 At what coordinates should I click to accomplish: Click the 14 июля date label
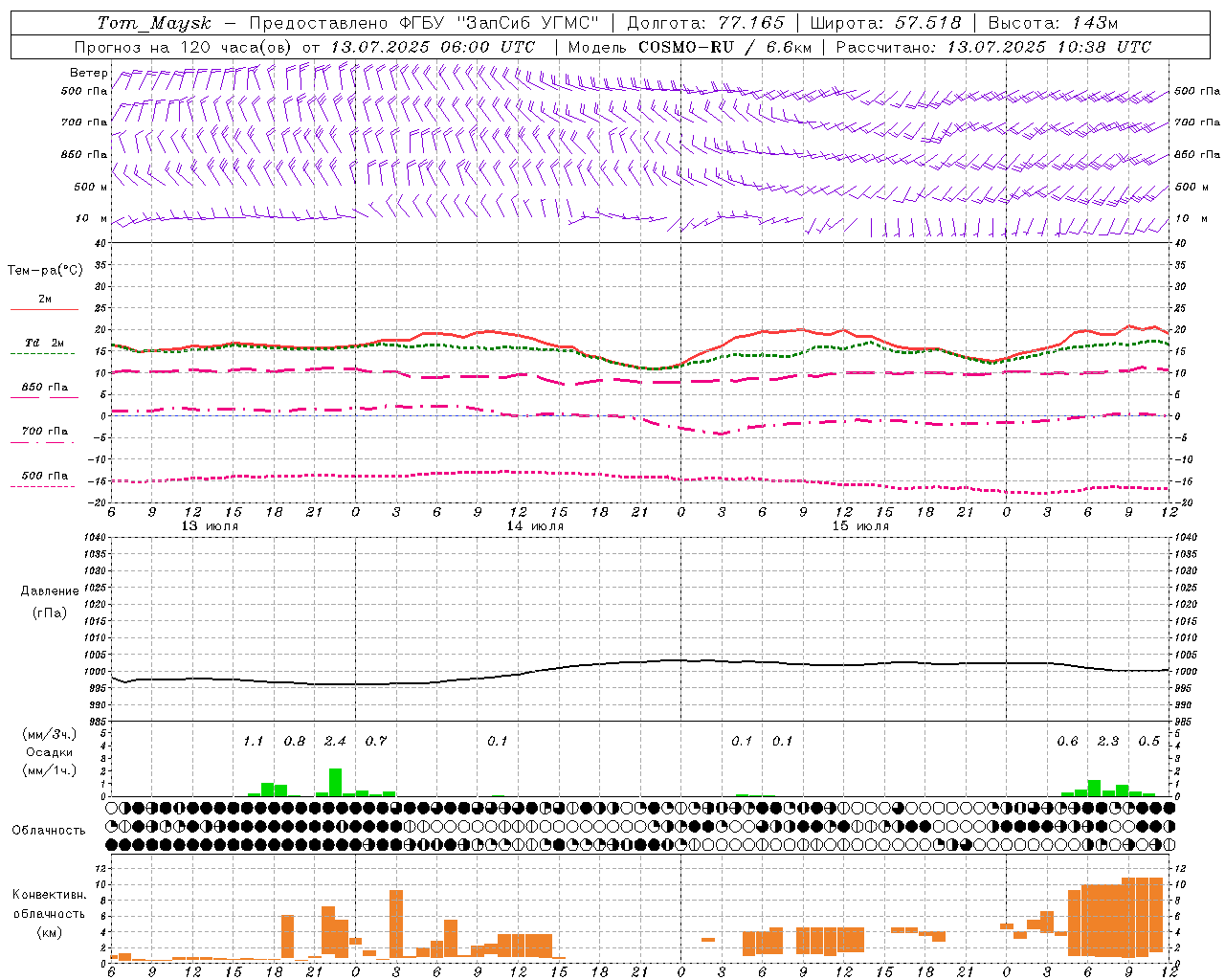coord(535,526)
